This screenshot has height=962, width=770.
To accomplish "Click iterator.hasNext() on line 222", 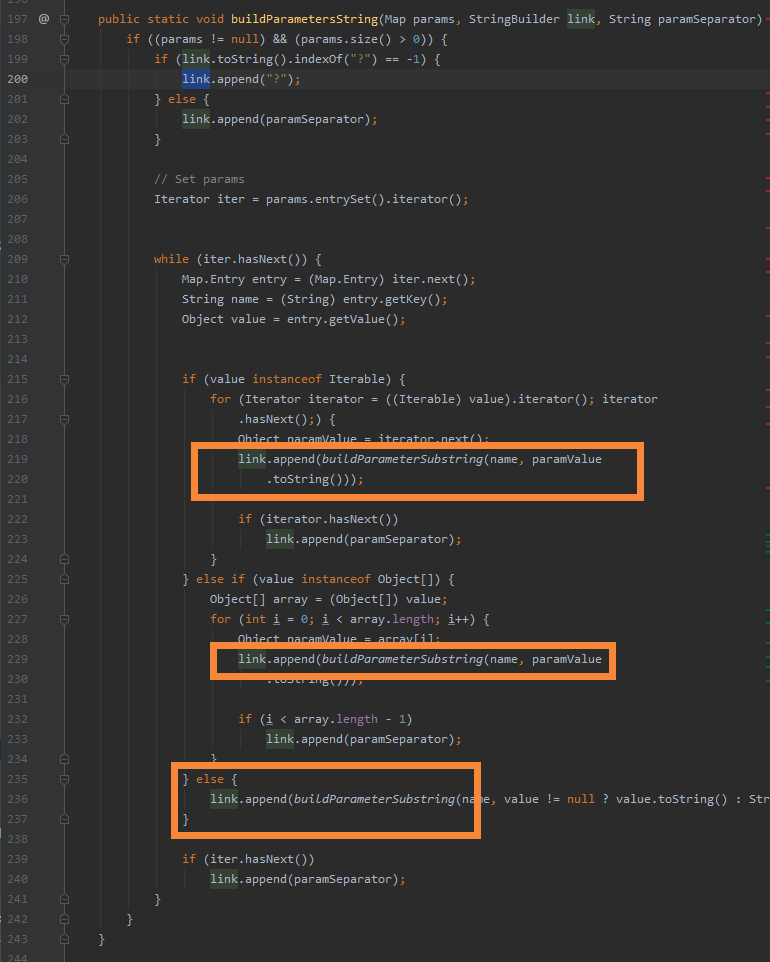I will [x=332, y=519].
